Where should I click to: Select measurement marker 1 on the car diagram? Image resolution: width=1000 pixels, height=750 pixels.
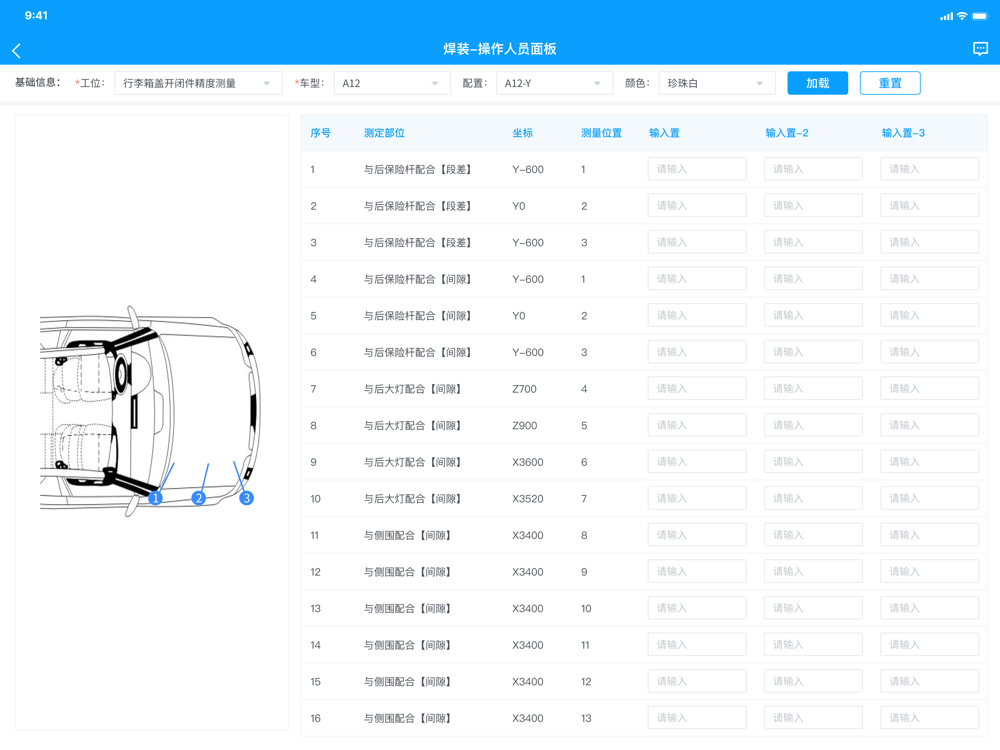(x=155, y=498)
